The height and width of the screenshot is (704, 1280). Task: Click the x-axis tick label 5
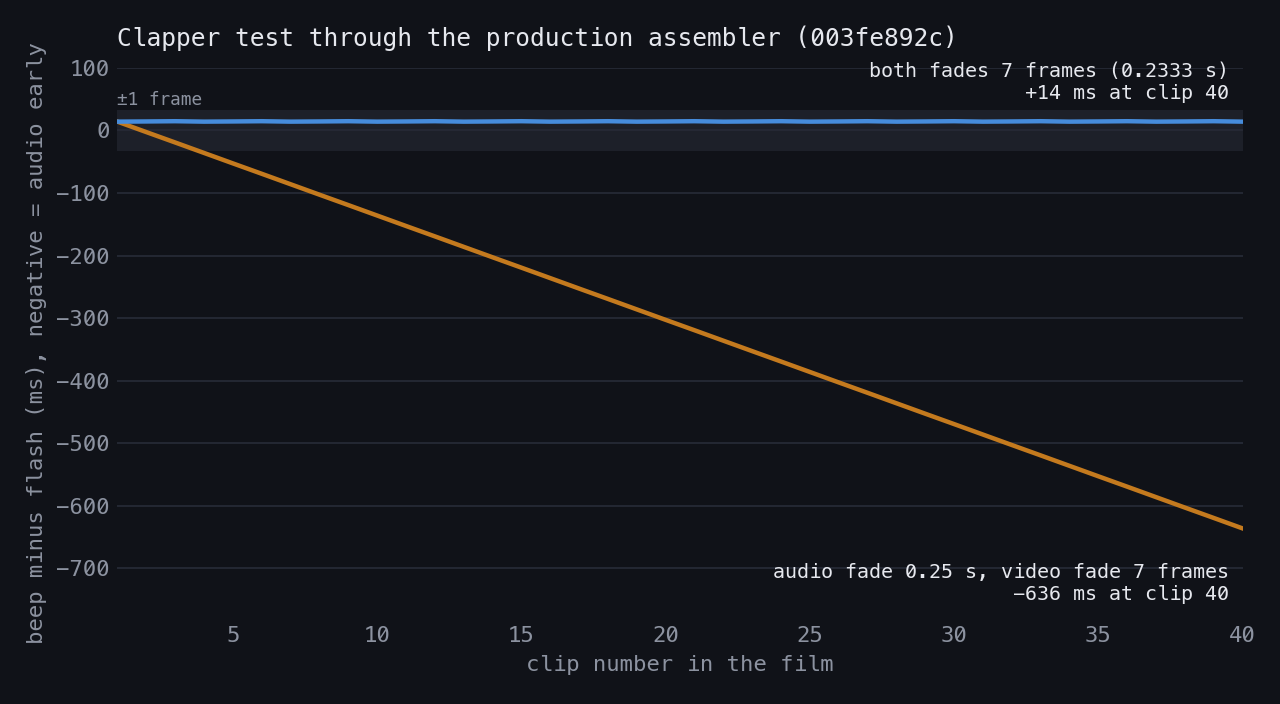pos(233,635)
